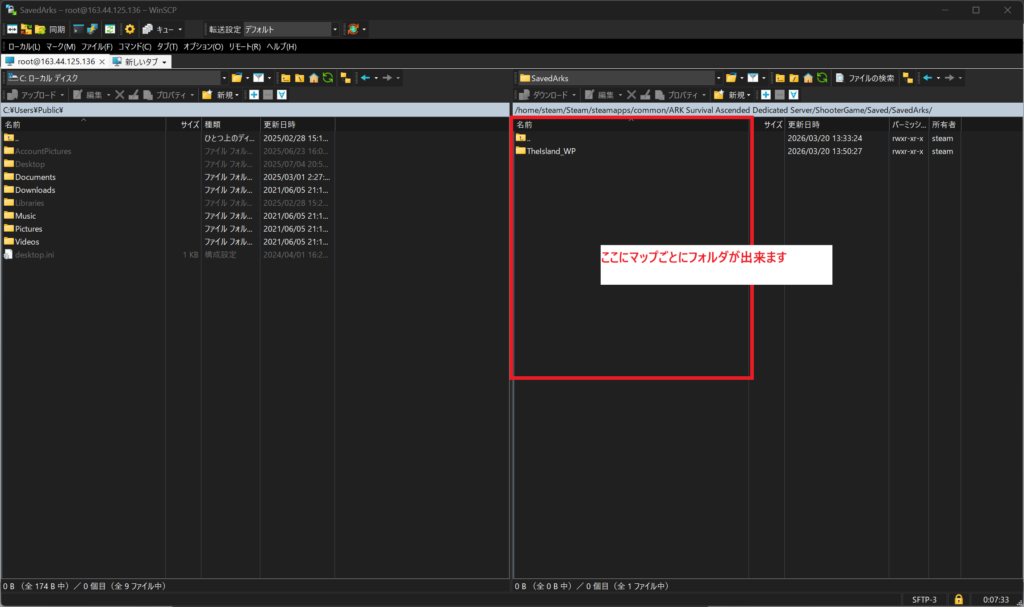This screenshot has width=1024, height=607.
Task: Select the TheIsland_WP folder
Action: tap(551, 151)
